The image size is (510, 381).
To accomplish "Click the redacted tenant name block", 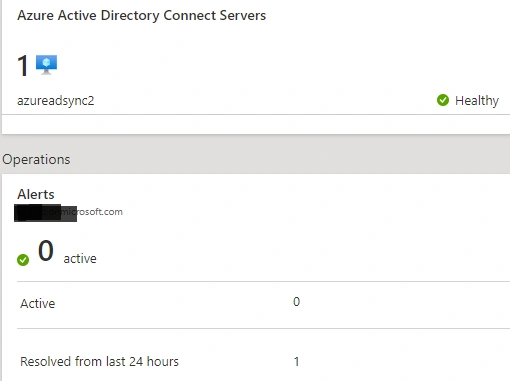I will [45, 213].
